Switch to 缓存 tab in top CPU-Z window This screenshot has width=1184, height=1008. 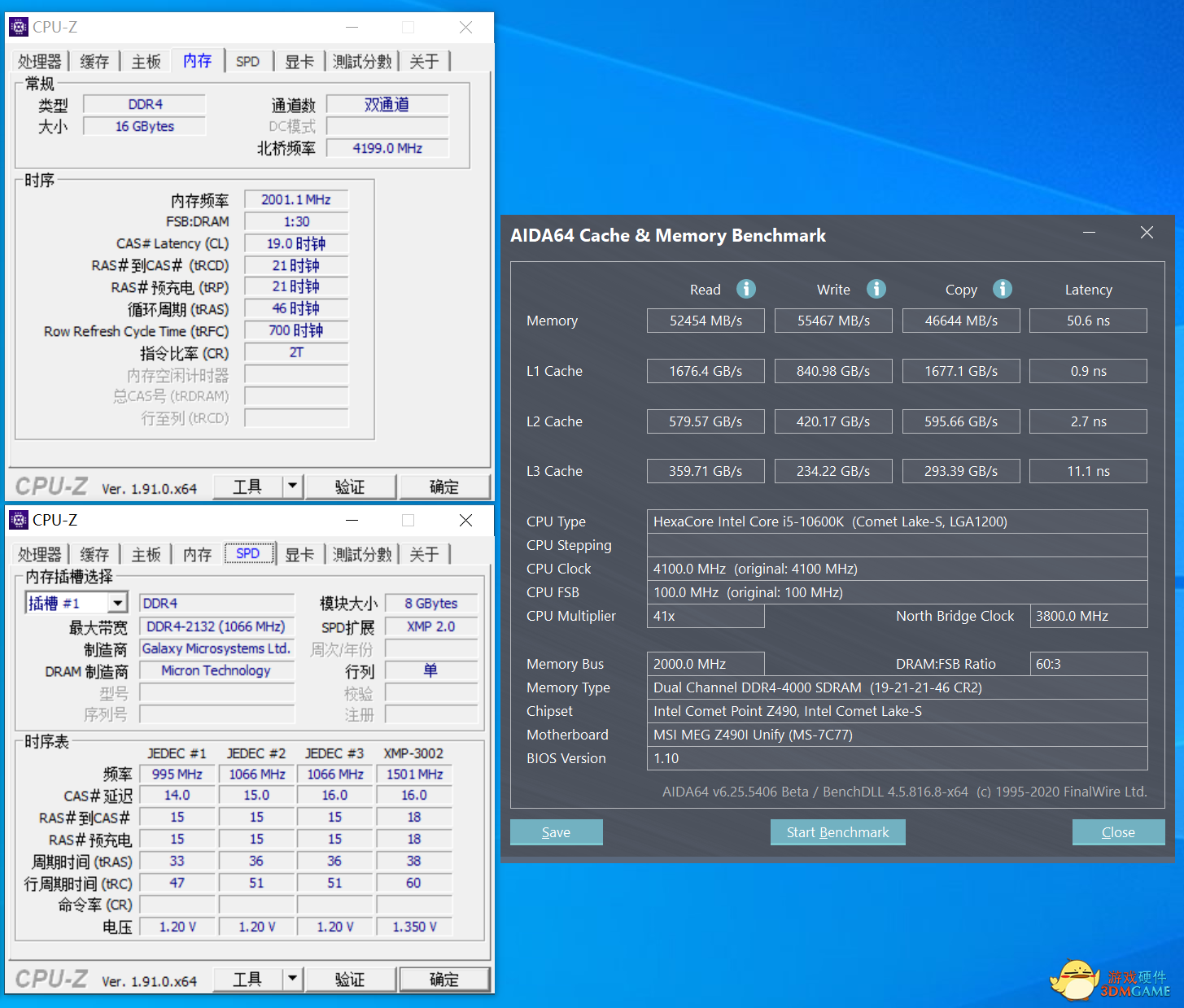94,62
